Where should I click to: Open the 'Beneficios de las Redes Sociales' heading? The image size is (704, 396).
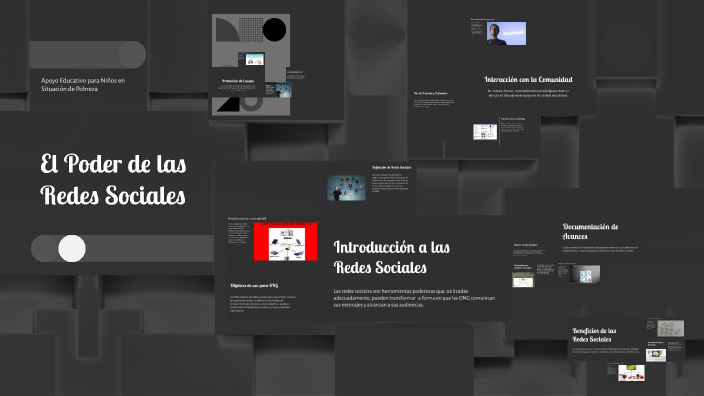pos(594,335)
